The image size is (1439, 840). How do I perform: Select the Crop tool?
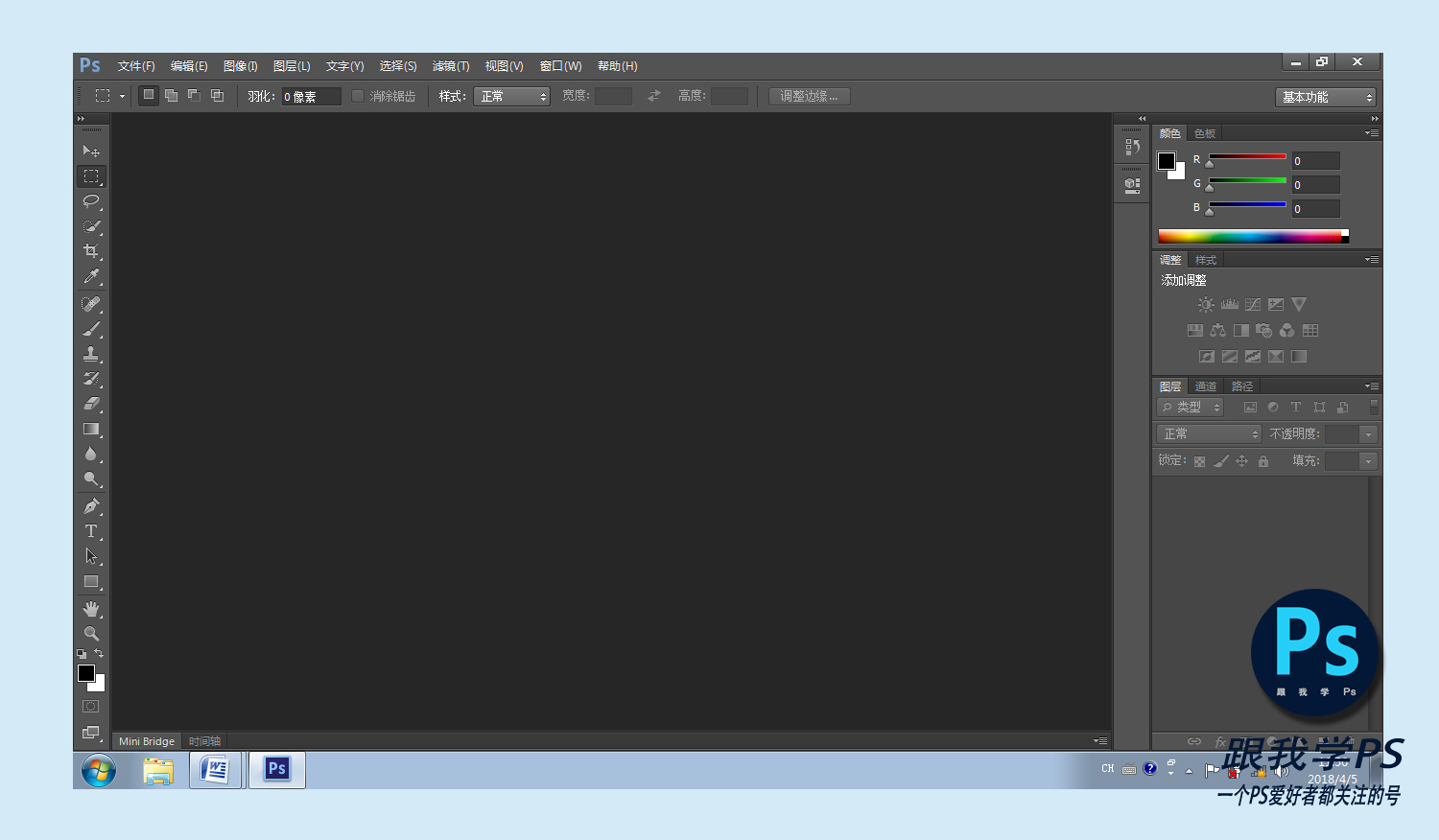point(91,251)
